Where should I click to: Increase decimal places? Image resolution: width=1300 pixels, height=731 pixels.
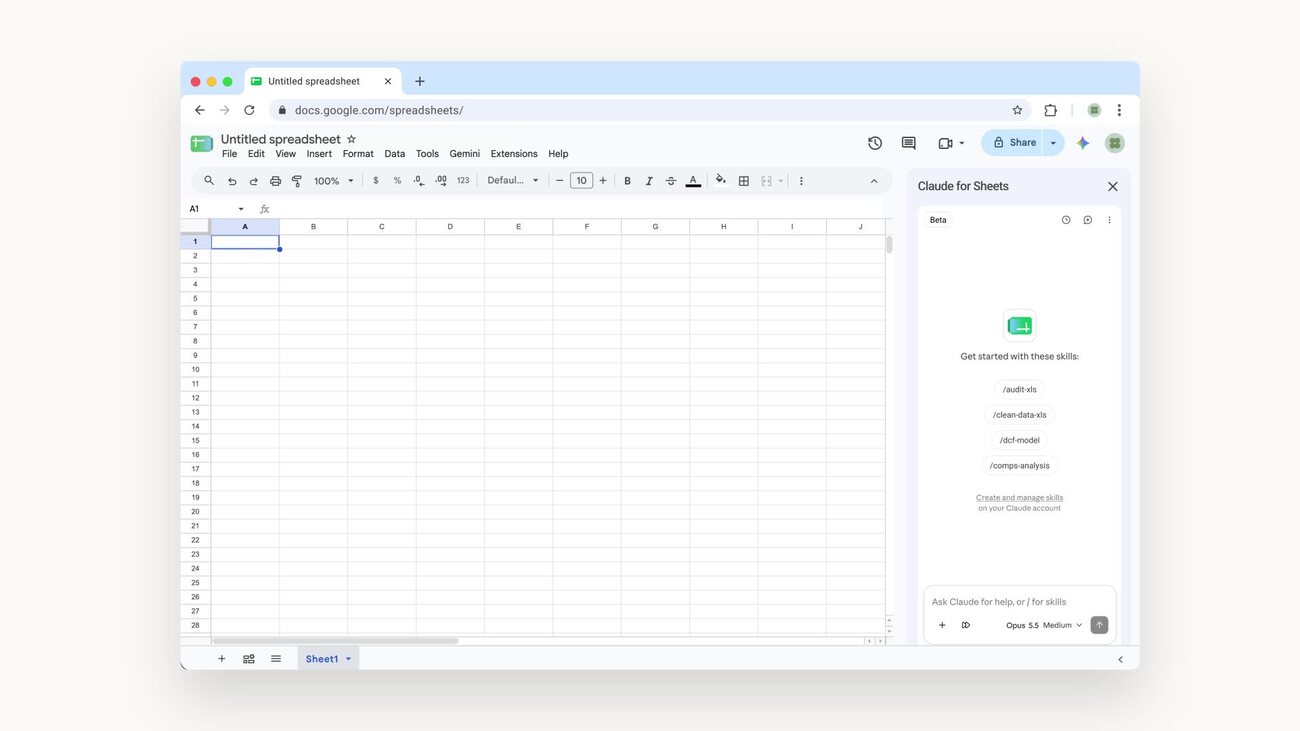pyautogui.click(x=441, y=181)
